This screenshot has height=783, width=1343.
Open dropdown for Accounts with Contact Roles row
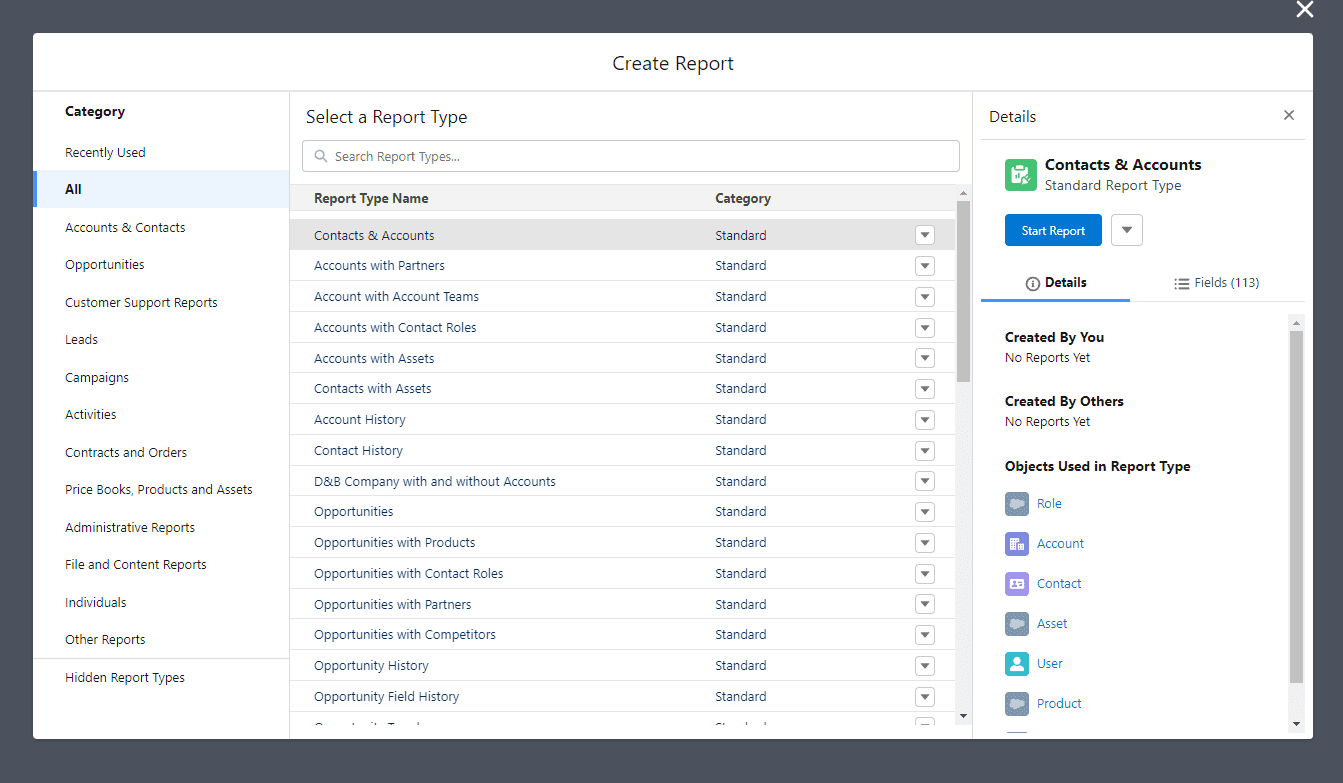925,328
